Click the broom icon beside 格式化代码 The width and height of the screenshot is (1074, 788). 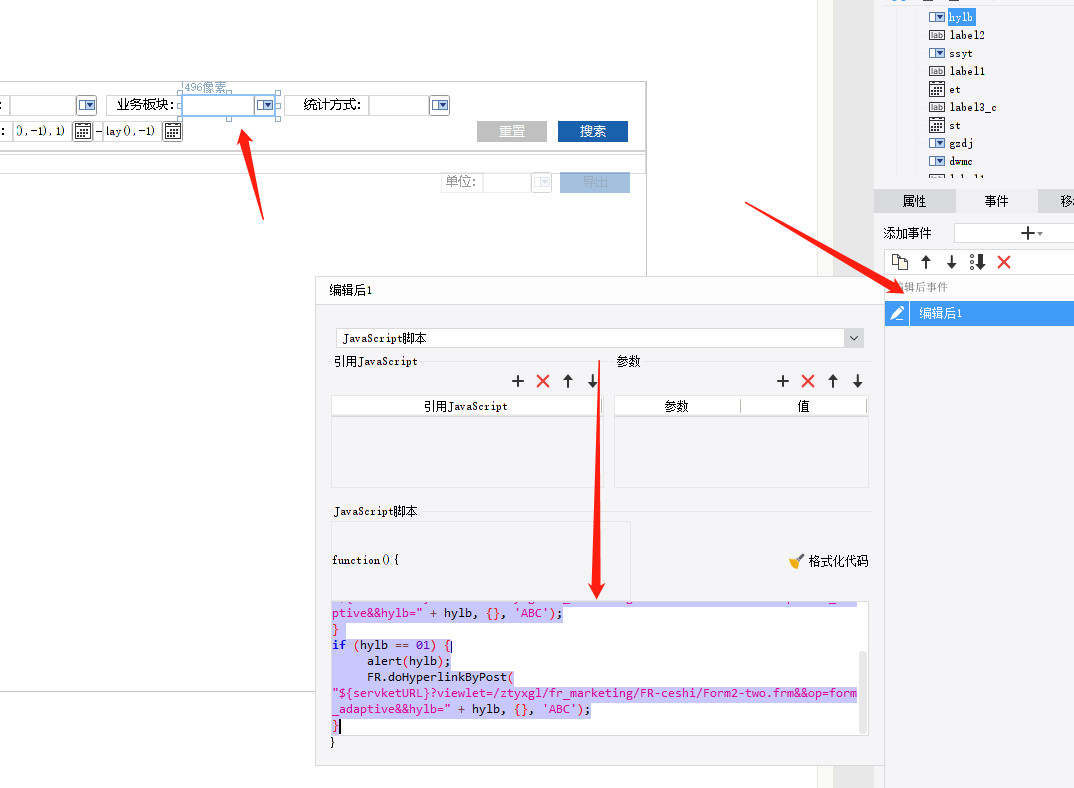click(796, 561)
